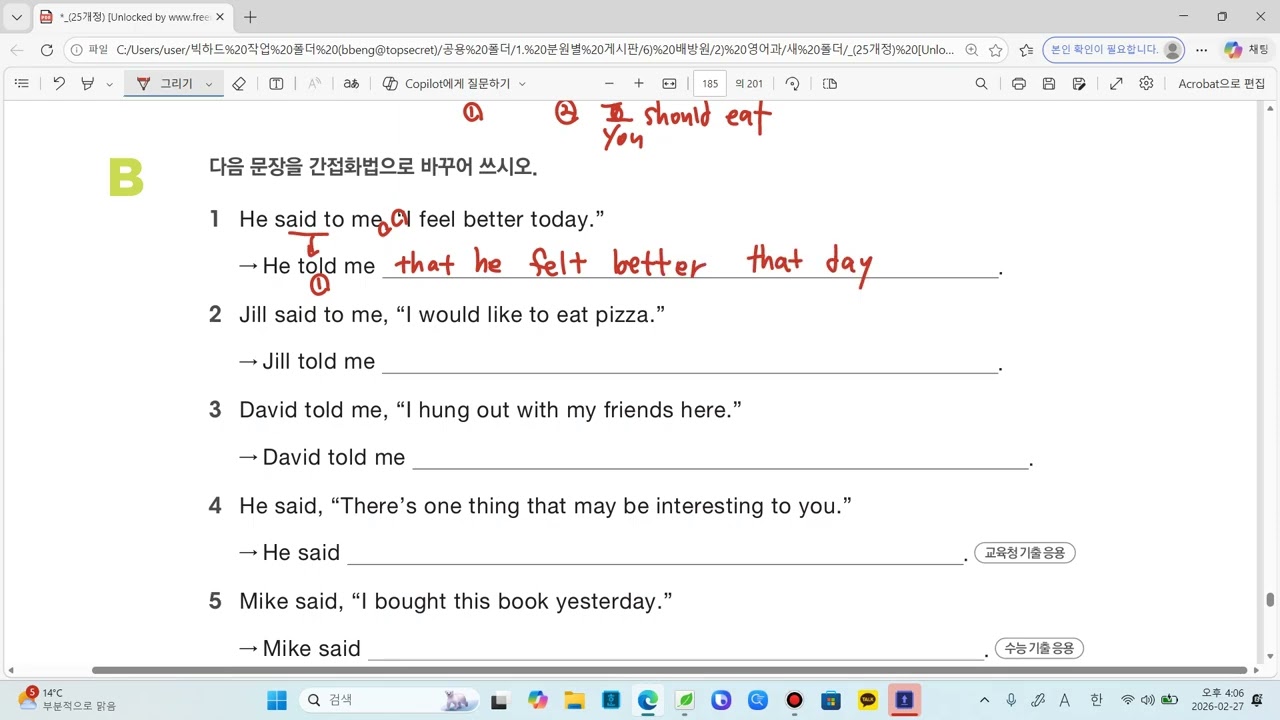This screenshot has height=720, width=1280.
Task: Open Task View on taskbar
Action: tap(500, 700)
